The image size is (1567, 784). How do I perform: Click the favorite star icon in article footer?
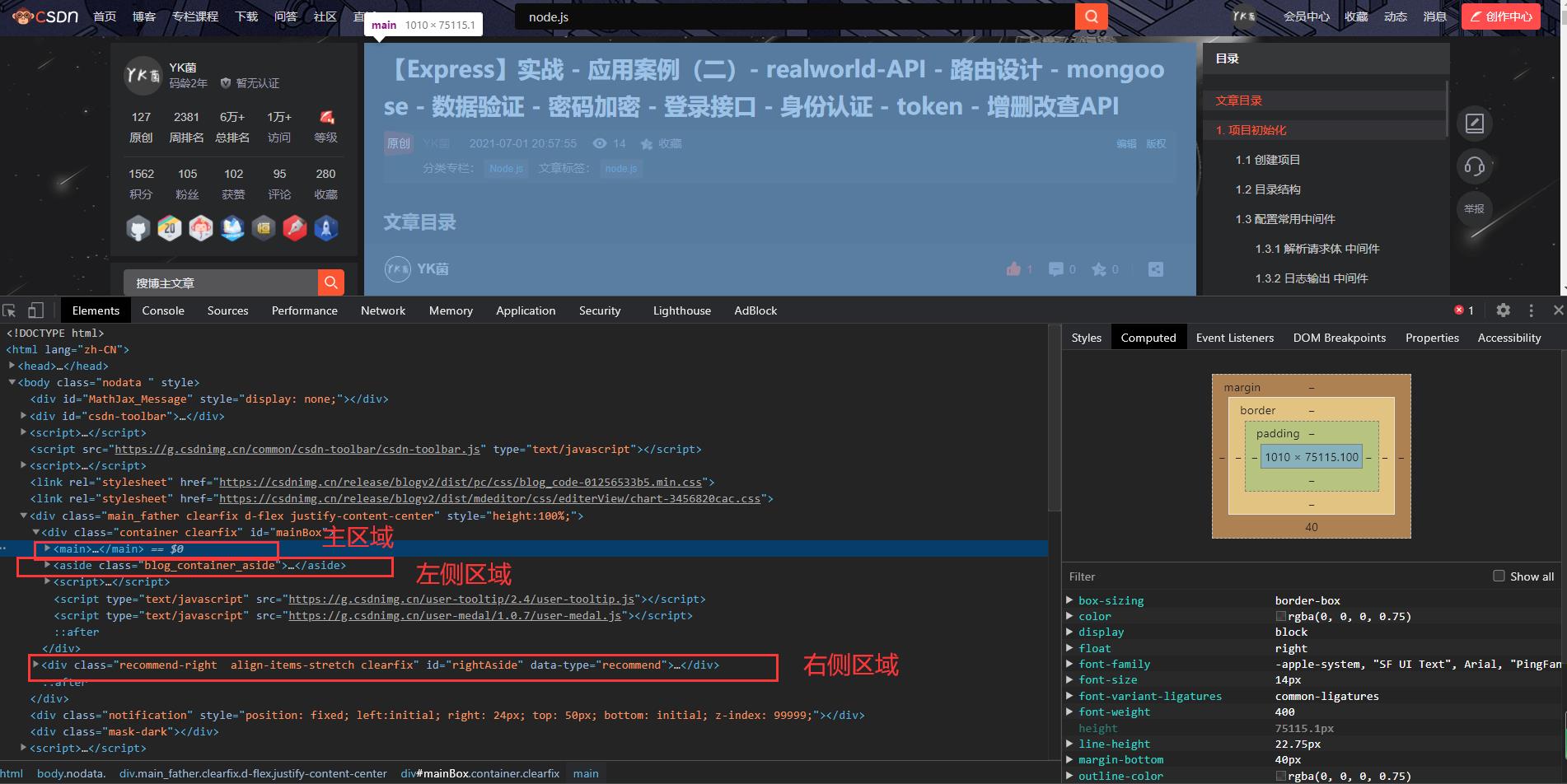[1099, 269]
